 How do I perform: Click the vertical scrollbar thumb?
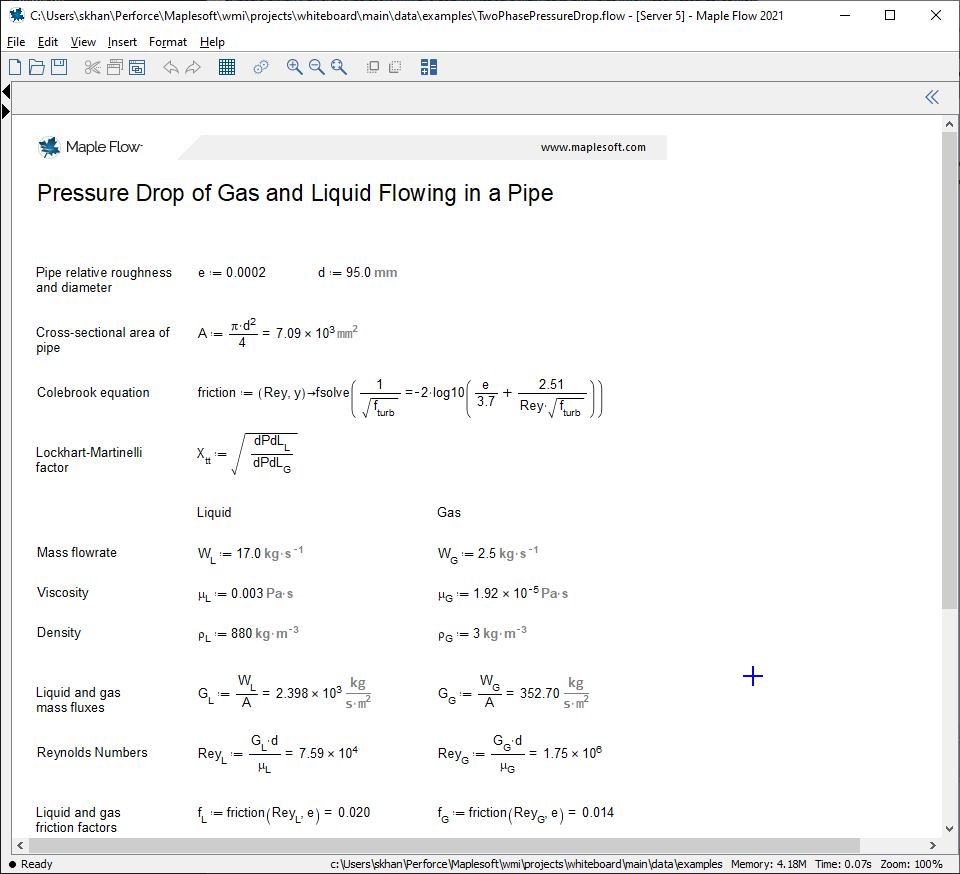coord(949,370)
